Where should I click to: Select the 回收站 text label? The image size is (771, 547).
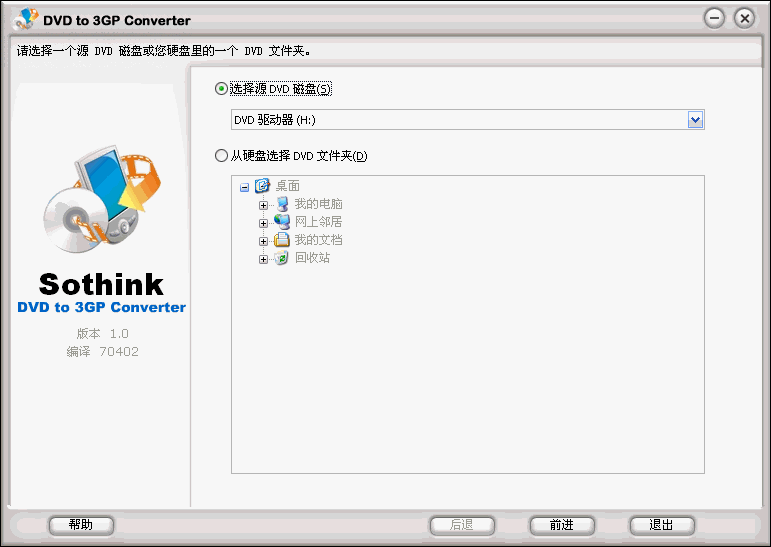tap(312, 258)
